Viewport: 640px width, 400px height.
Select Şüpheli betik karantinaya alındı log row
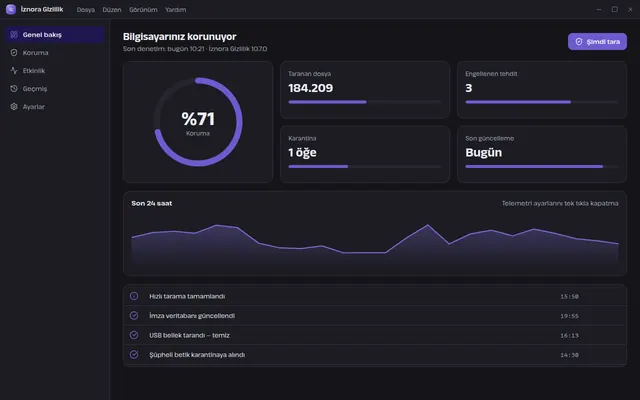click(375, 355)
